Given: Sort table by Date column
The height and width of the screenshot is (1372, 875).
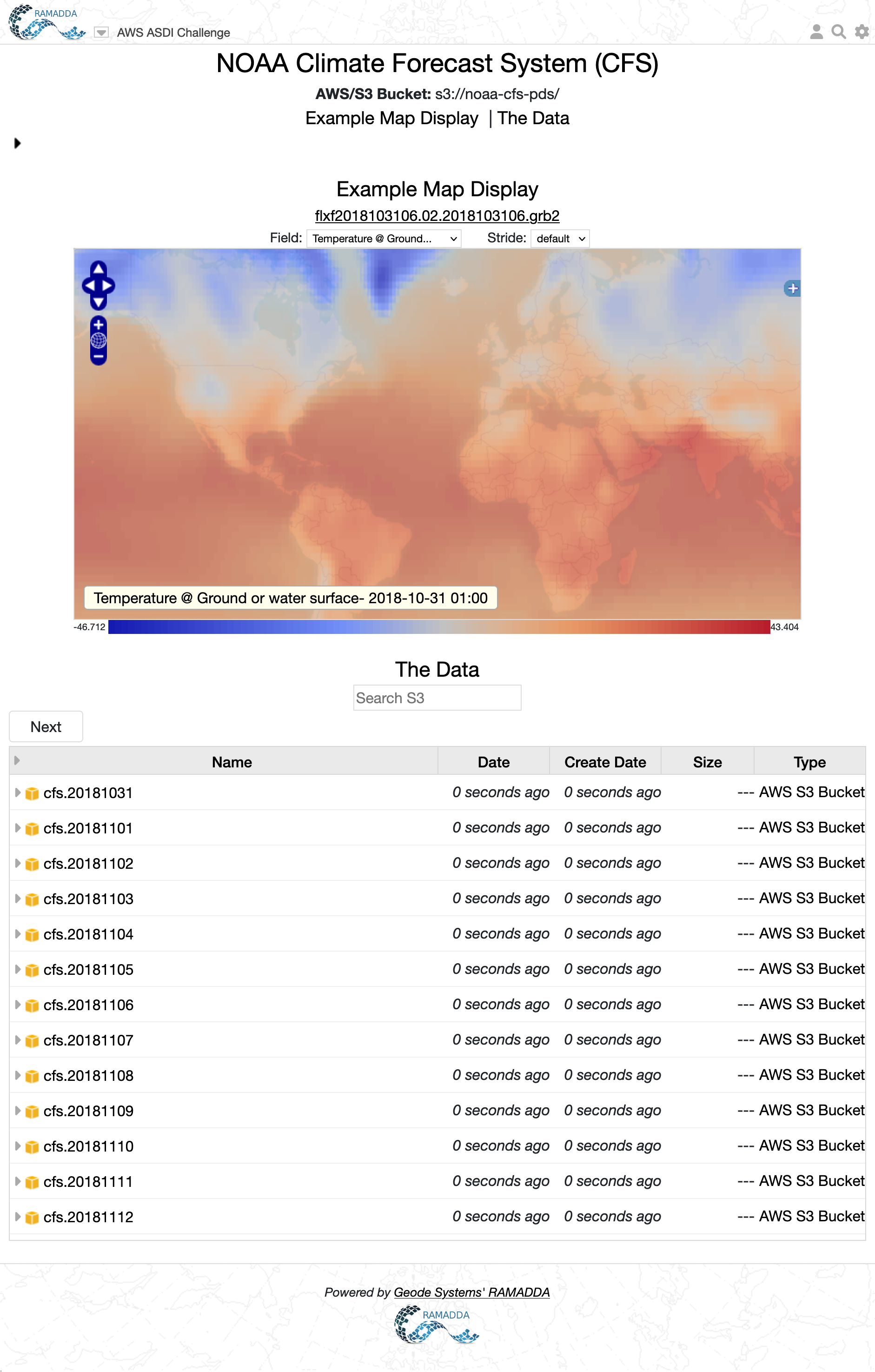Looking at the screenshot, I should [x=494, y=762].
